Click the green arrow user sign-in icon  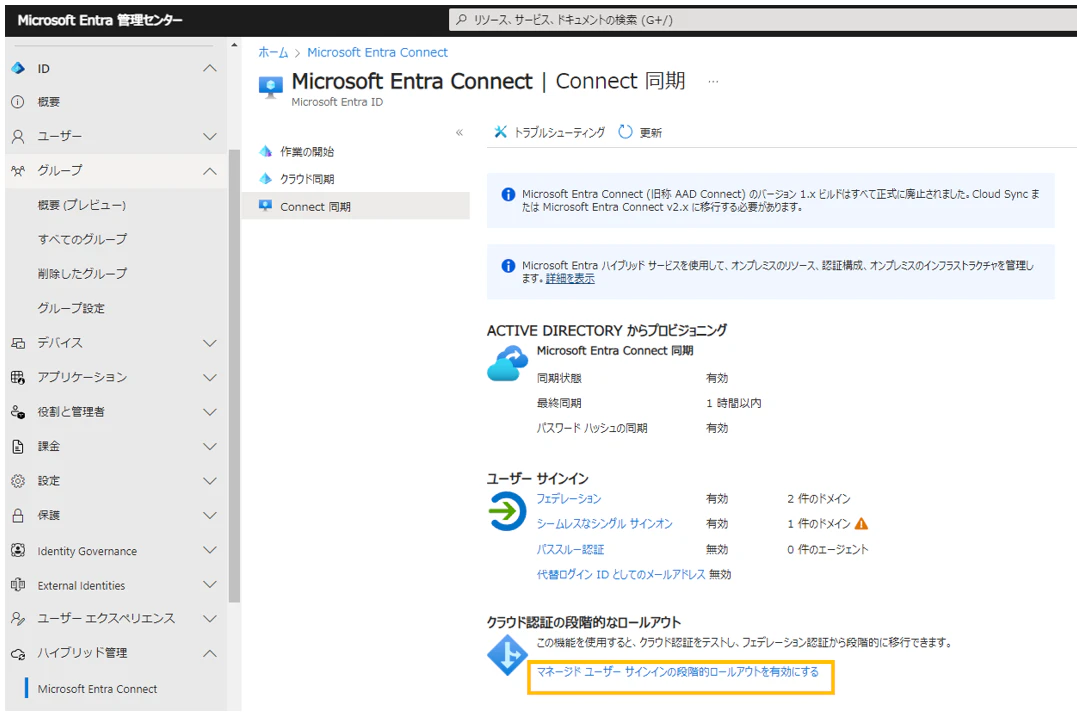pyautogui.click(x=507, y=511)
